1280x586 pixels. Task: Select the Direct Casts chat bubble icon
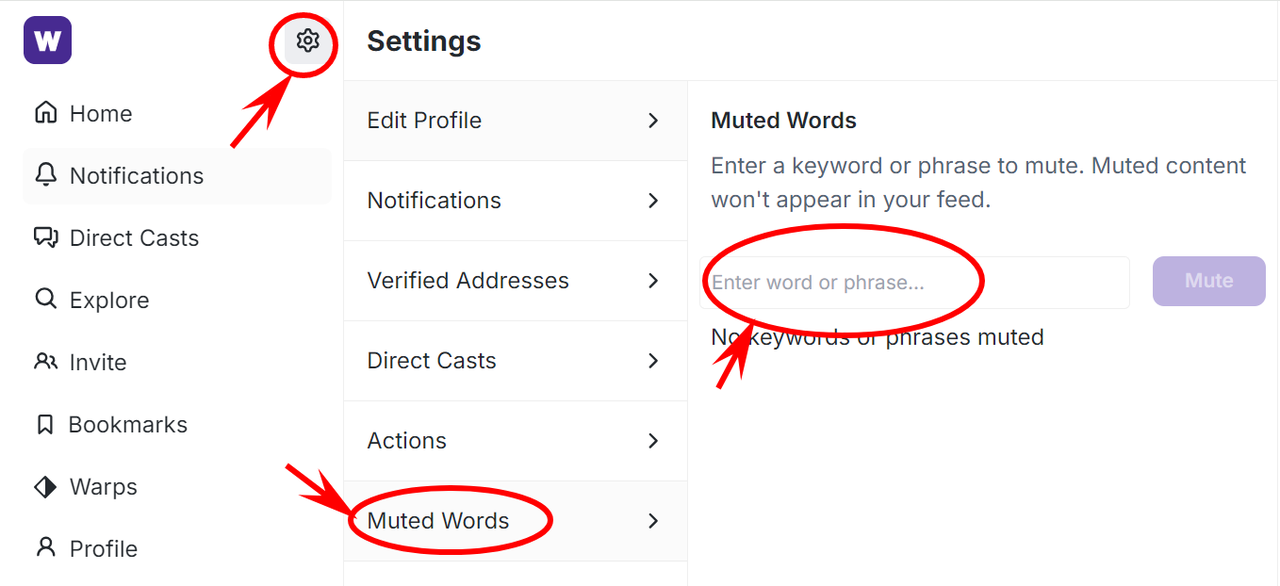(x=45, y=238)
